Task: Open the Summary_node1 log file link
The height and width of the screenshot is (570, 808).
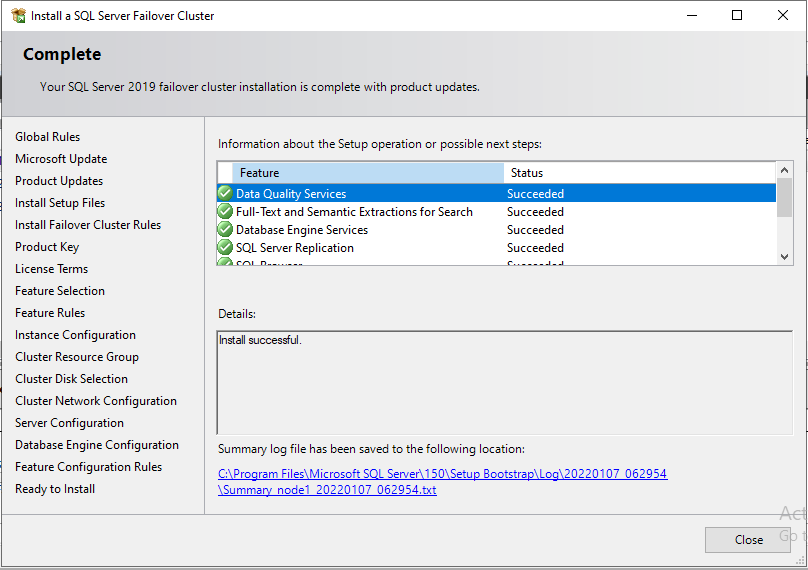Action: pos(327,490)
